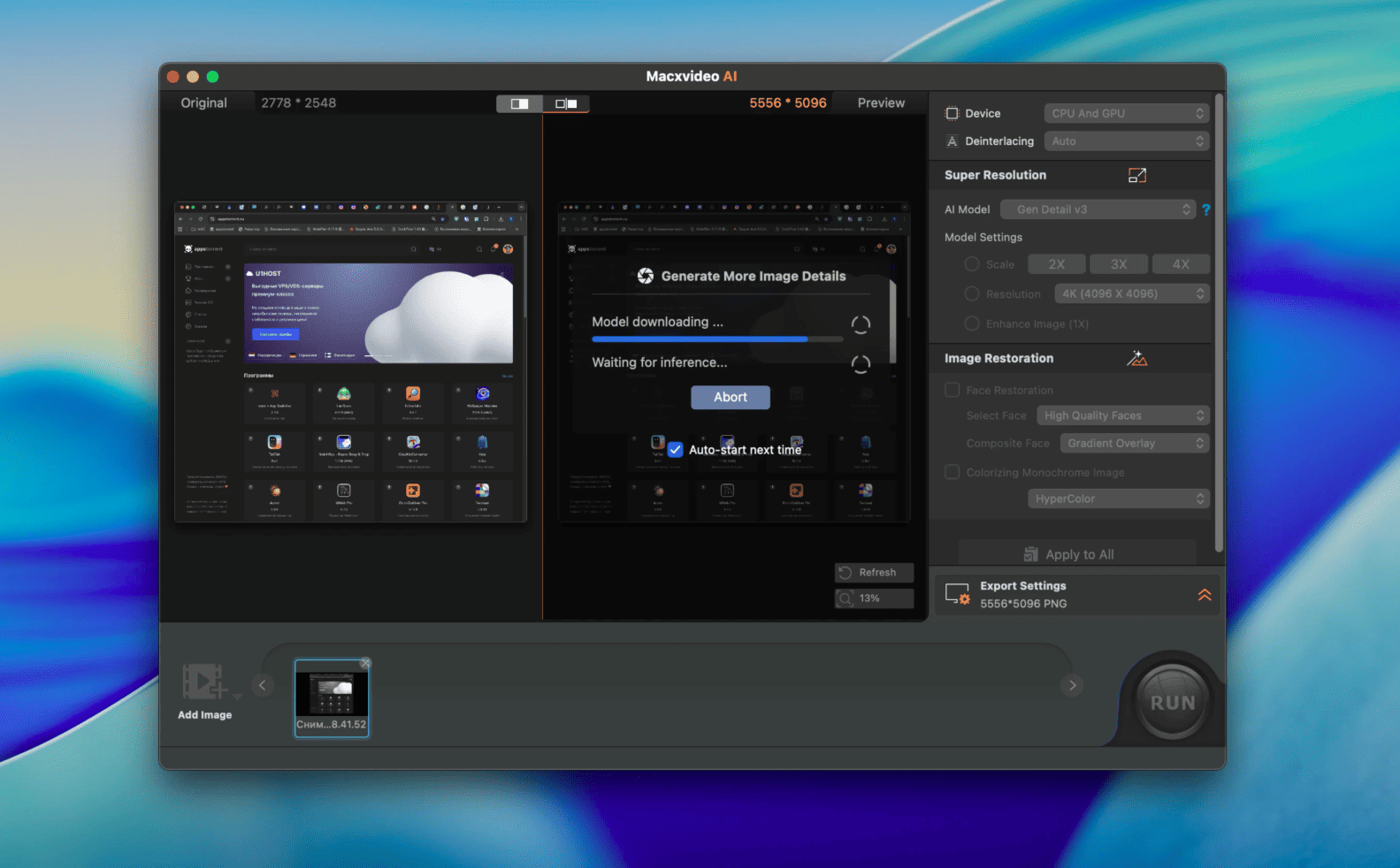Viewport: 1400px width, 868px height.
Task: Open the 4K (4096 X 4096) resolution dropdown
Action: tap(1131, 293)
